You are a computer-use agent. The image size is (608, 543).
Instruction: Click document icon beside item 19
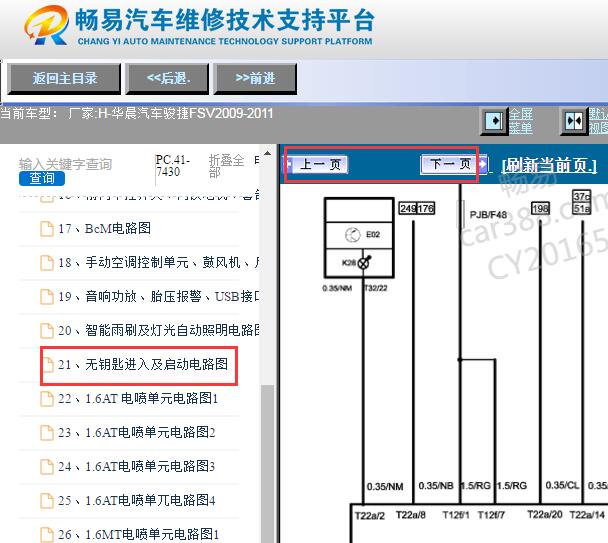[47, 297]
